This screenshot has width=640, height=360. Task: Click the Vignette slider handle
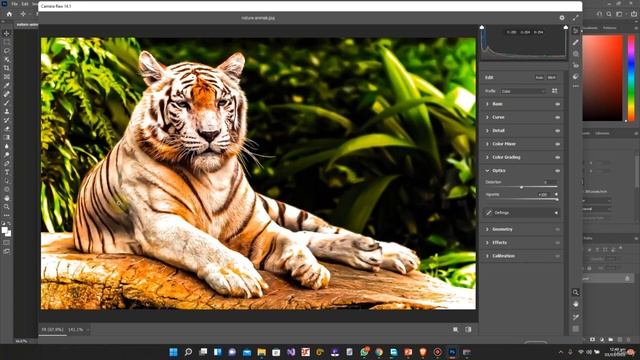pyautogui.click(x=556, y=199)
